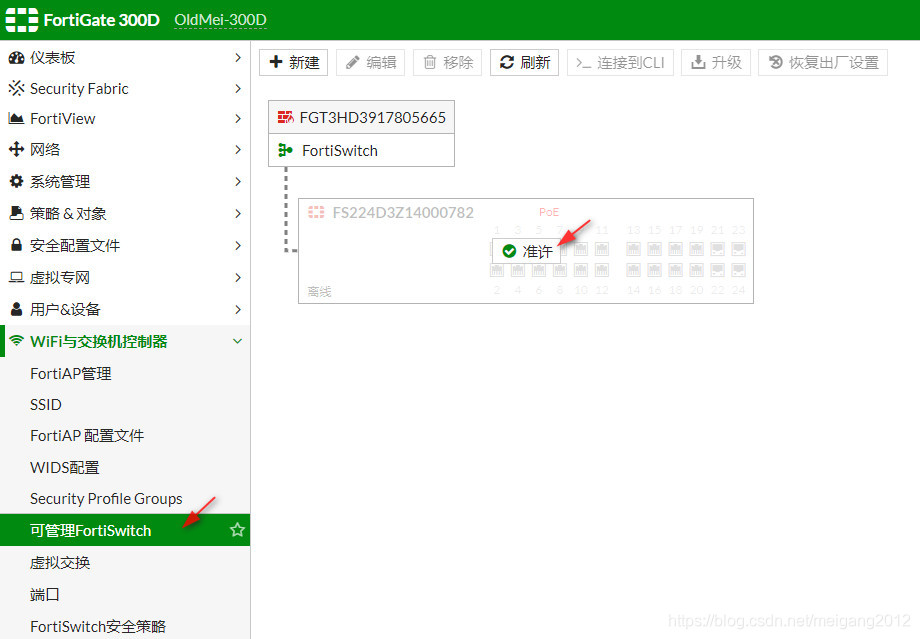Click switch port 23 icon
This screenshot has height=639, width=920.
[739, 249]
